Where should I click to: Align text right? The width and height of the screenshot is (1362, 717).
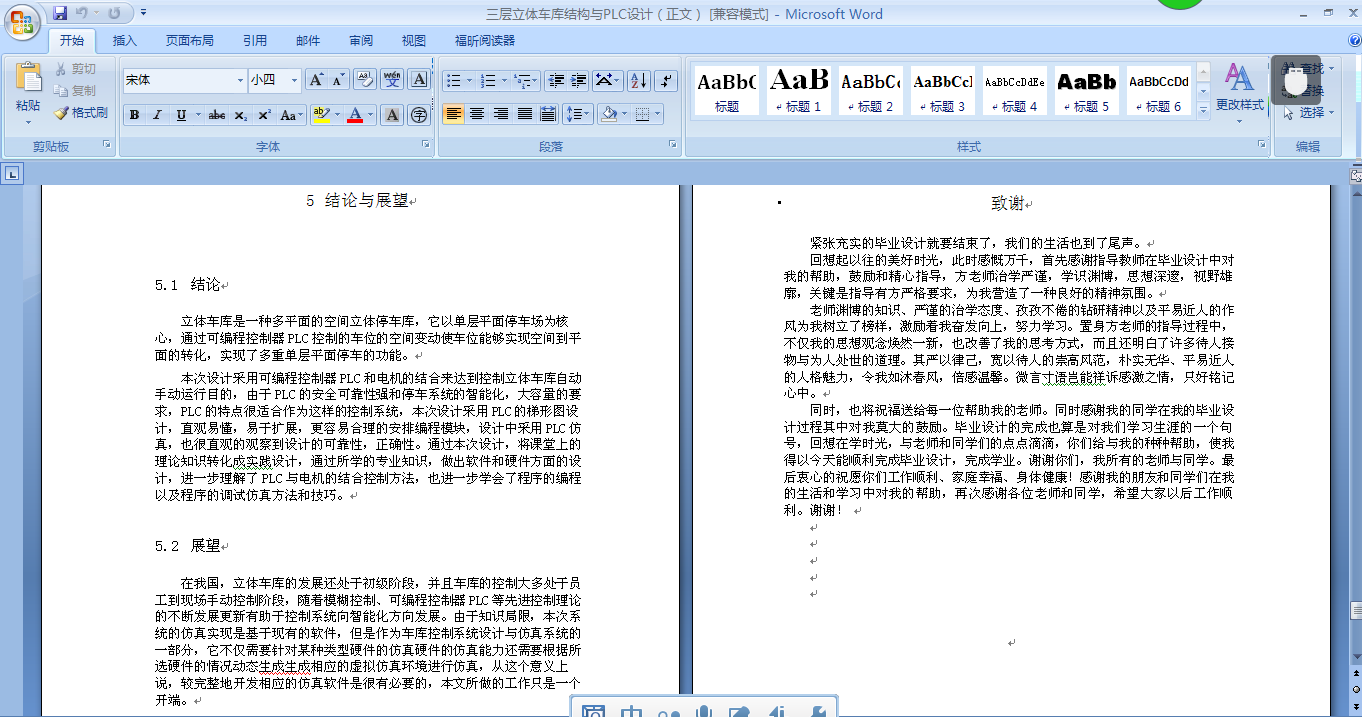point(501,114)
